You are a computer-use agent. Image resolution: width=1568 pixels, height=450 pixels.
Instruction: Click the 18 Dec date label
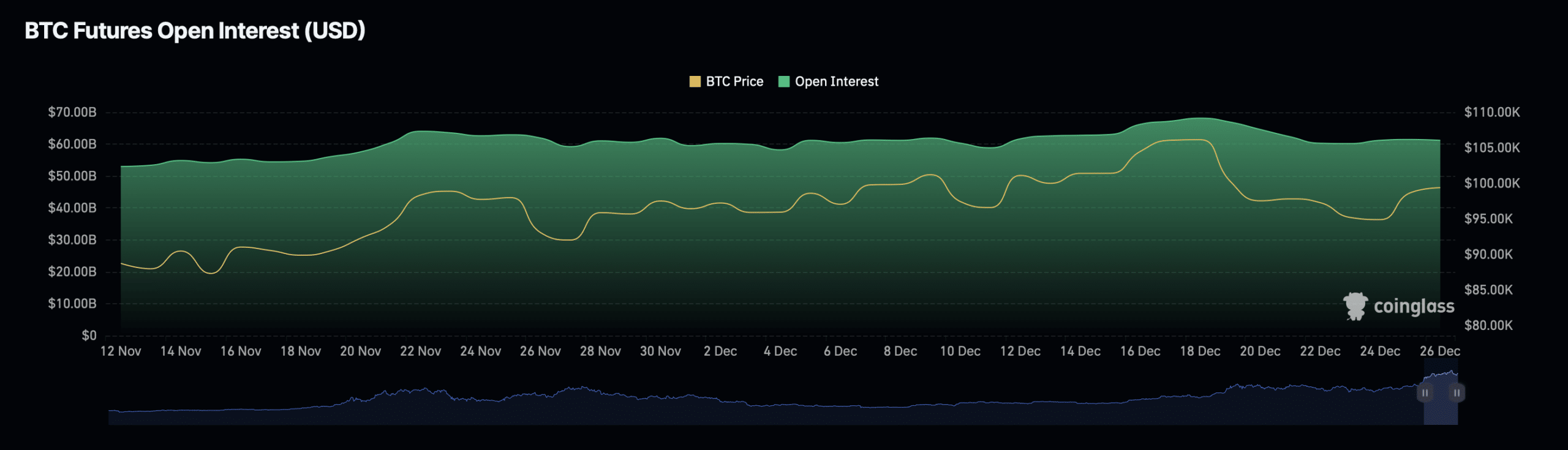point(1200,351)
